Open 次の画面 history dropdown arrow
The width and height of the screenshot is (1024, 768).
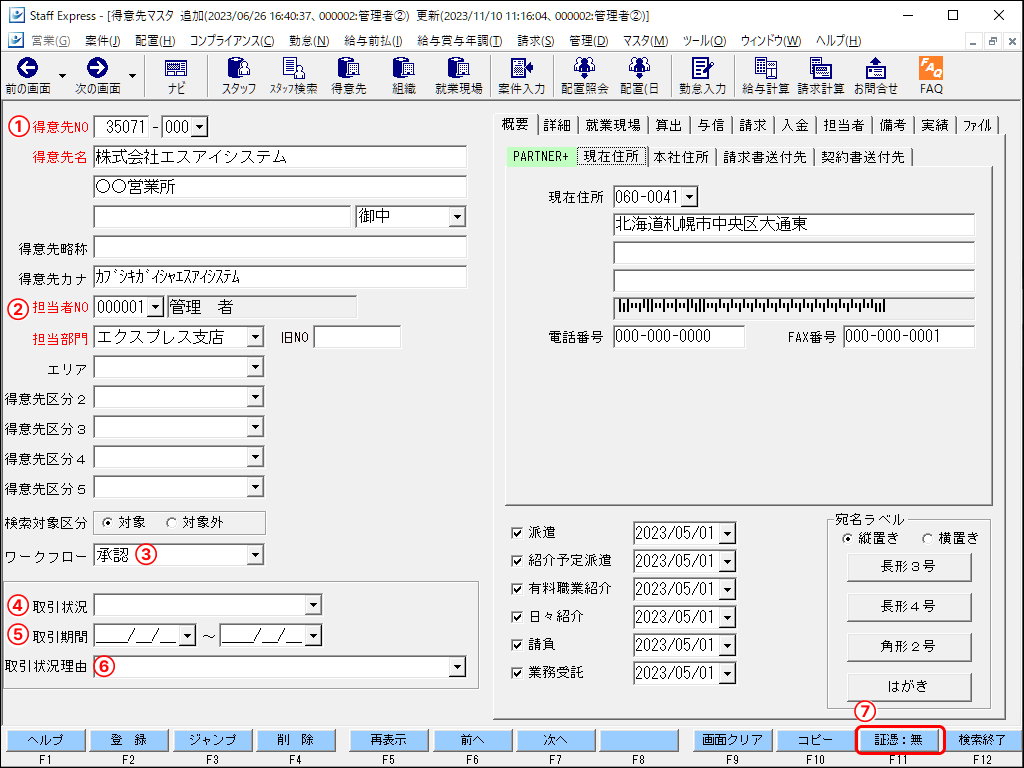(x=132, y=76)
